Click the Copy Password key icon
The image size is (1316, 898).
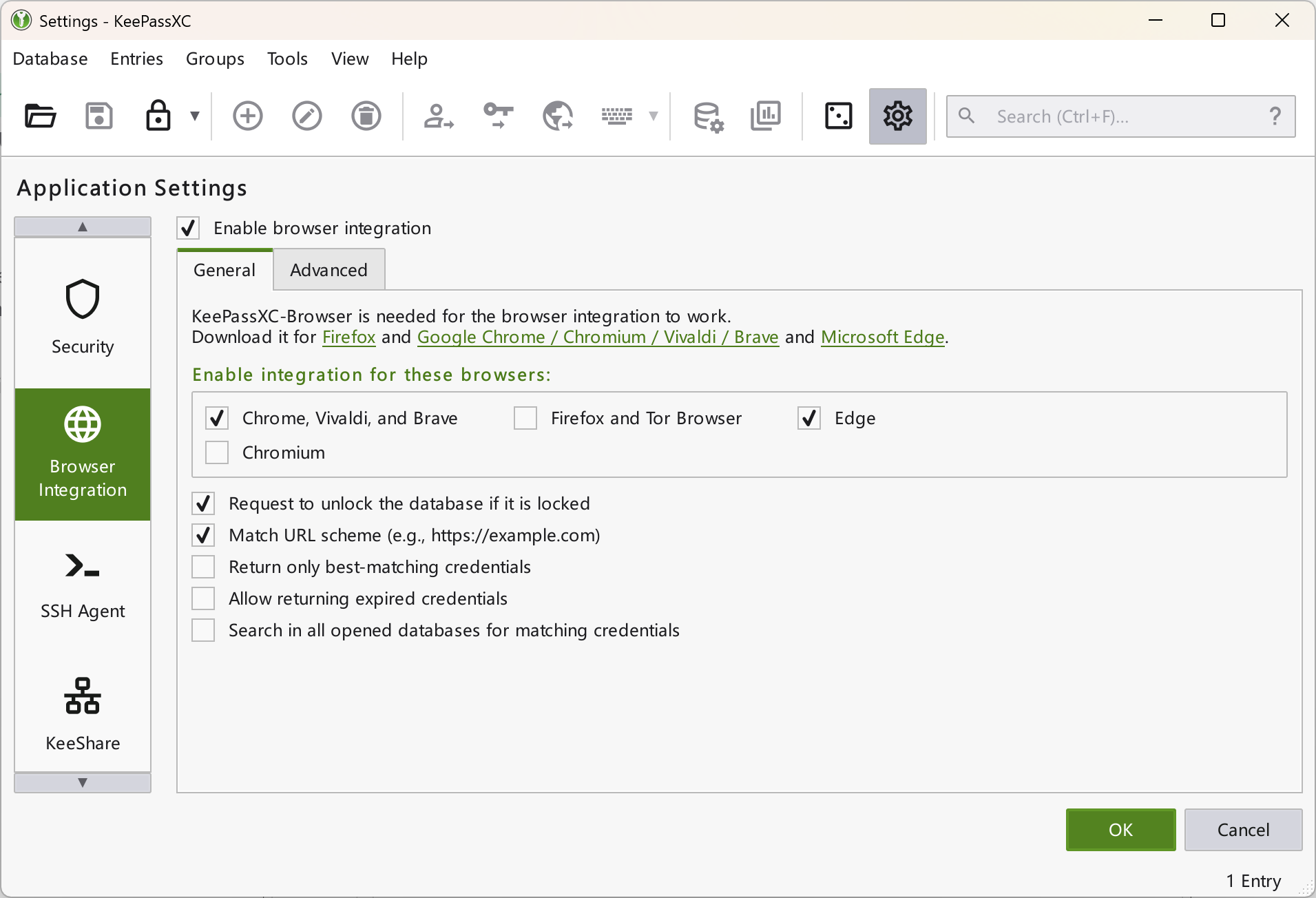[498, 116]
